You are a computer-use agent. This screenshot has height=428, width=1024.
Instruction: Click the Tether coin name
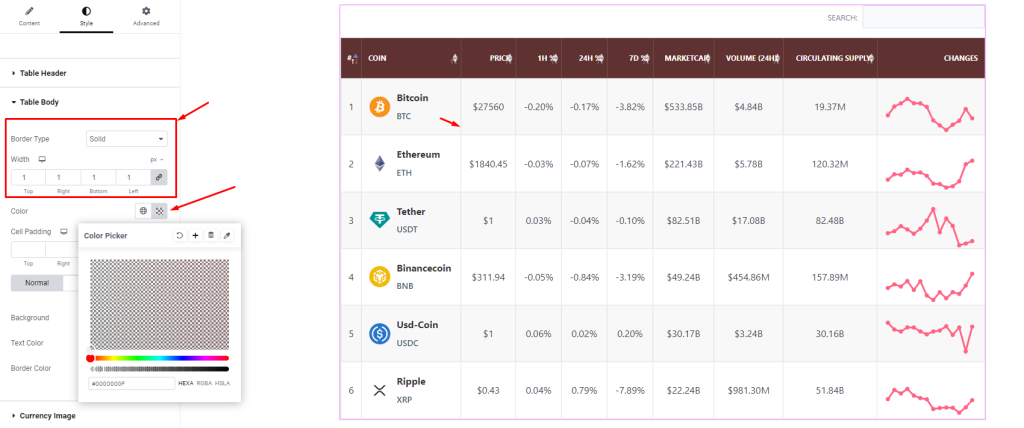pyautogui.click(x=411, y=212)
